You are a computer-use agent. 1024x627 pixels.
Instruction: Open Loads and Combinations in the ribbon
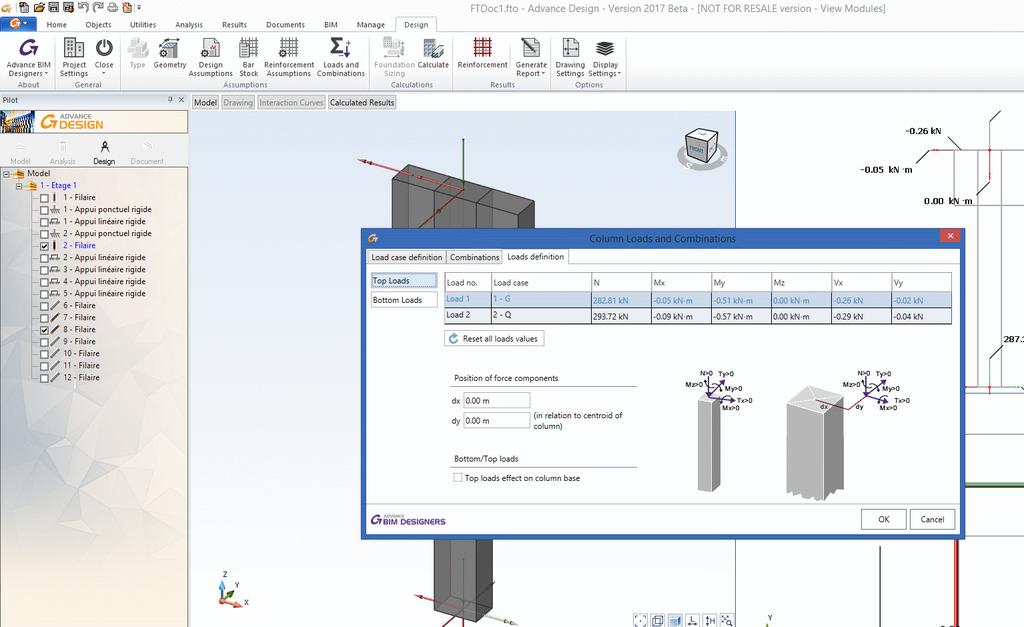pos(340,57)
